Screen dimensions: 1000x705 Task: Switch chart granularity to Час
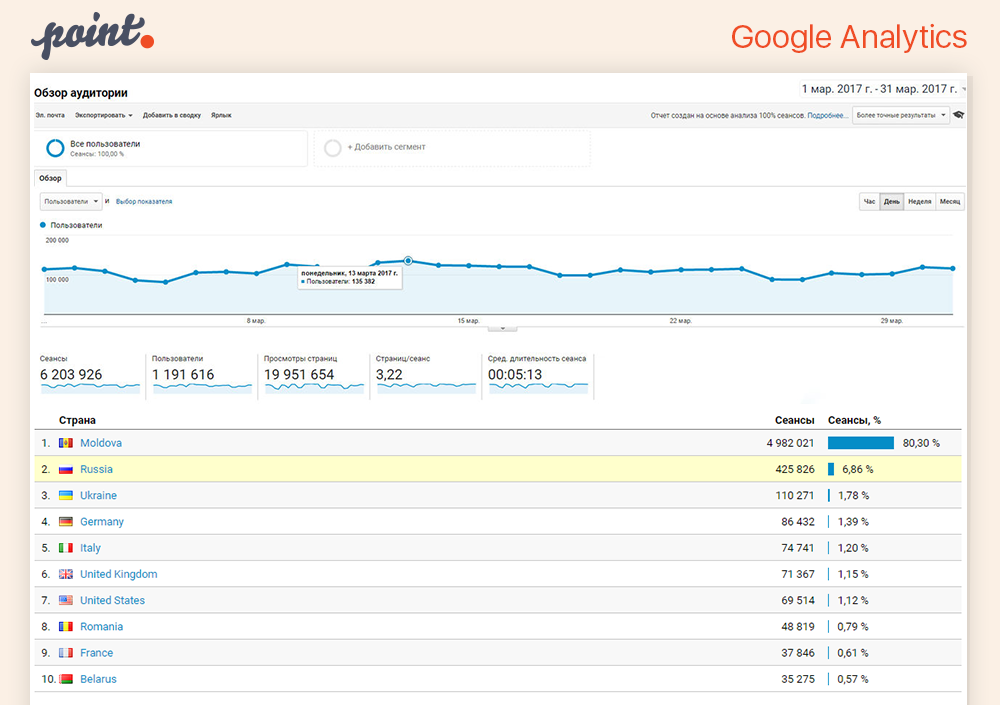869,202
